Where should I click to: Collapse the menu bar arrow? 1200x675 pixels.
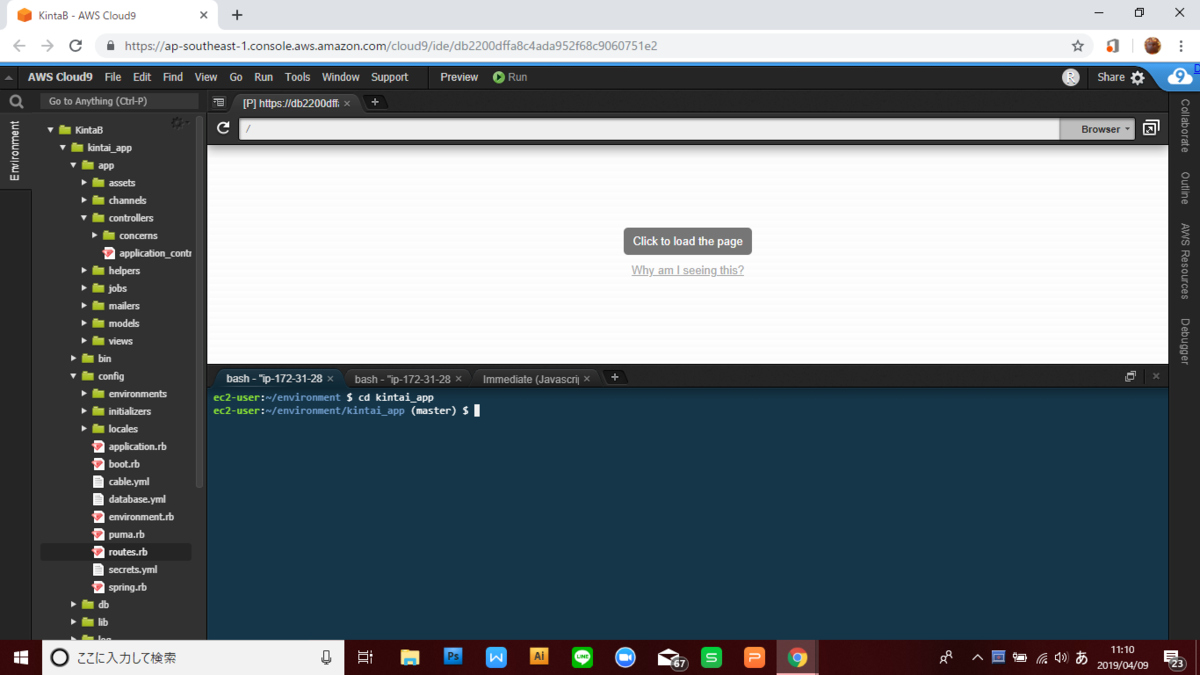tap(9, 78)
